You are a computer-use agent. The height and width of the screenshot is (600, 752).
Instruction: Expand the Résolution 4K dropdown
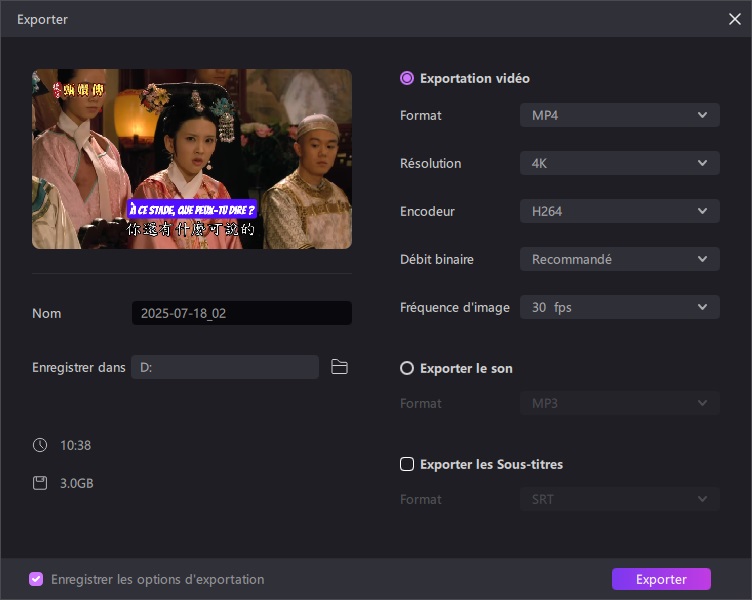tap(619, 163)
